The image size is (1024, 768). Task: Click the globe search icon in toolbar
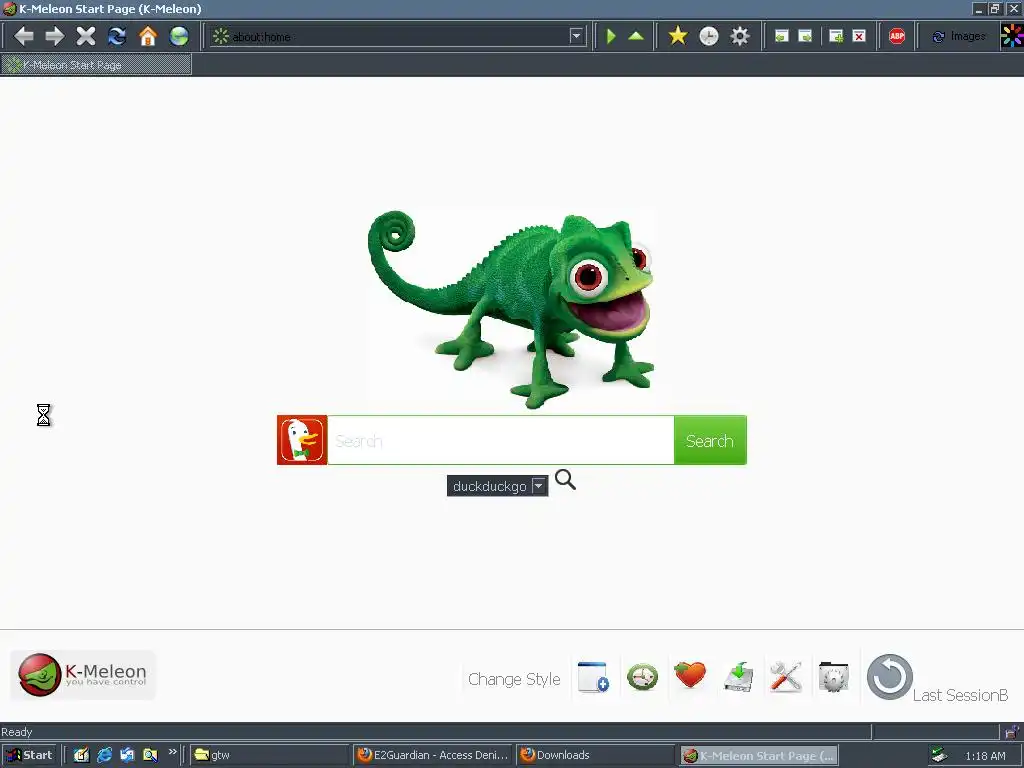pyautogui.click(x=179, y=36)
